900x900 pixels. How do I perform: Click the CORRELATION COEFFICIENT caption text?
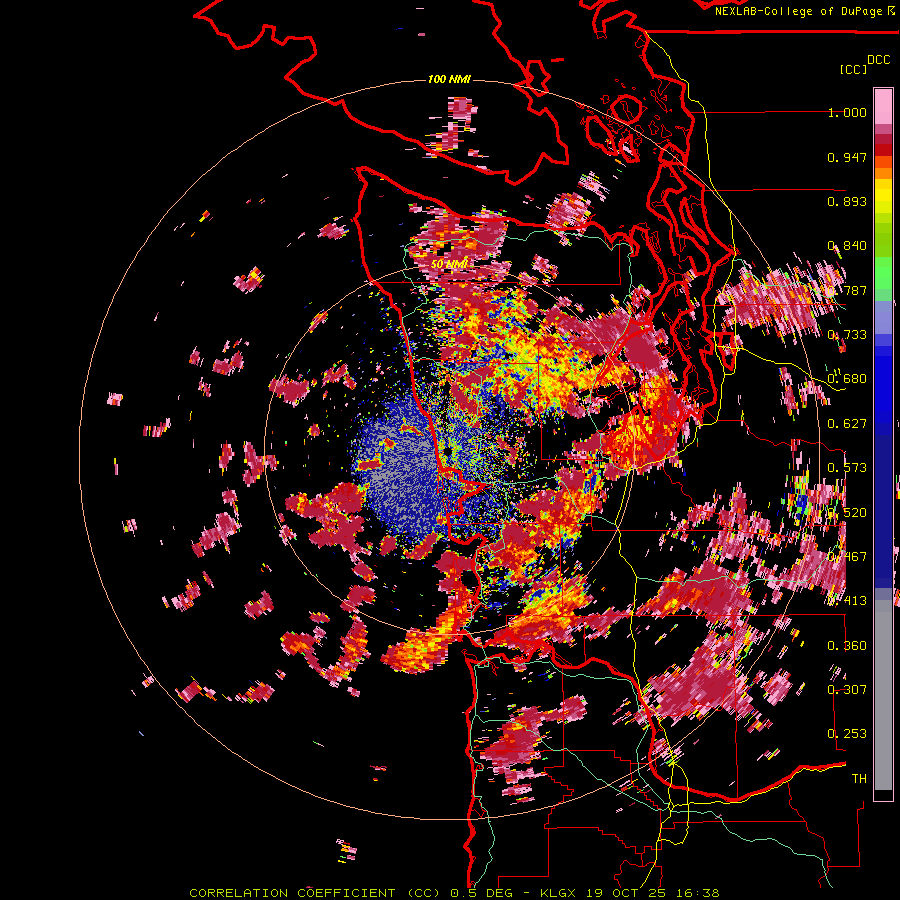tap(292, 893)
